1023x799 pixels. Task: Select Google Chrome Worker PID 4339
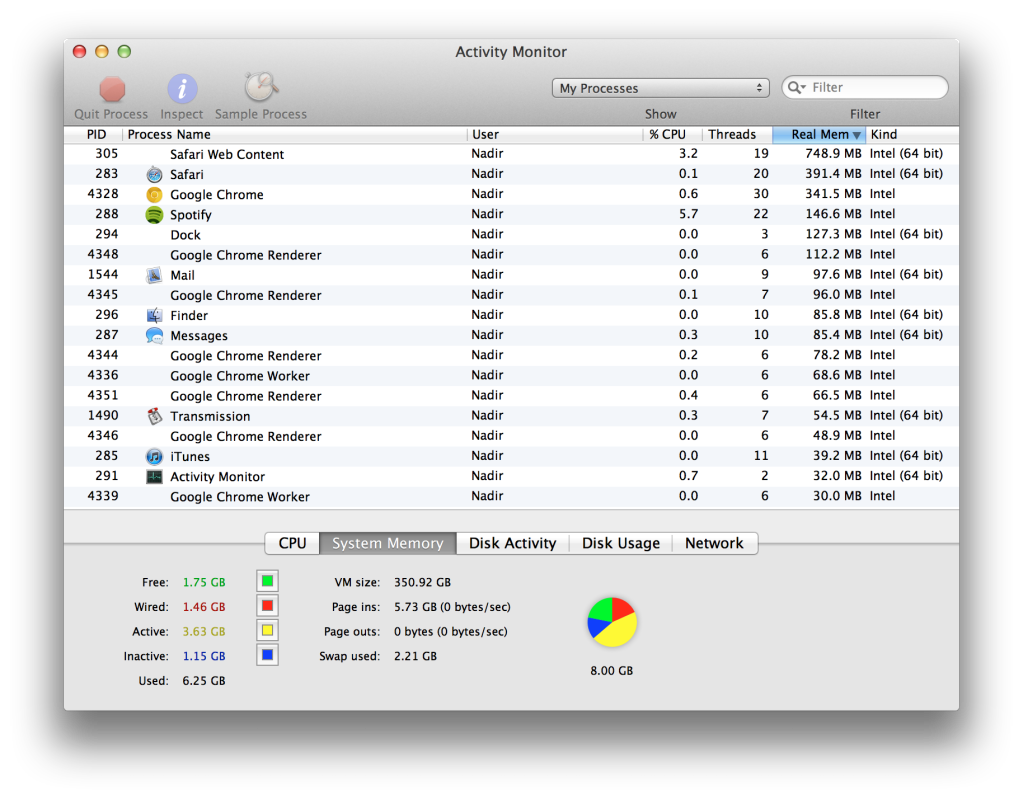coord(512,497)
